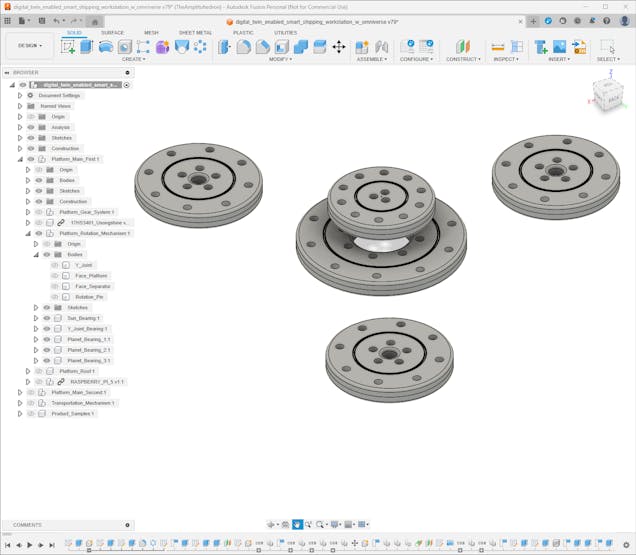Viewport: 636px width, 555px height.
Task: Select the Face_Platform body in browser
Action: [91, 276]
